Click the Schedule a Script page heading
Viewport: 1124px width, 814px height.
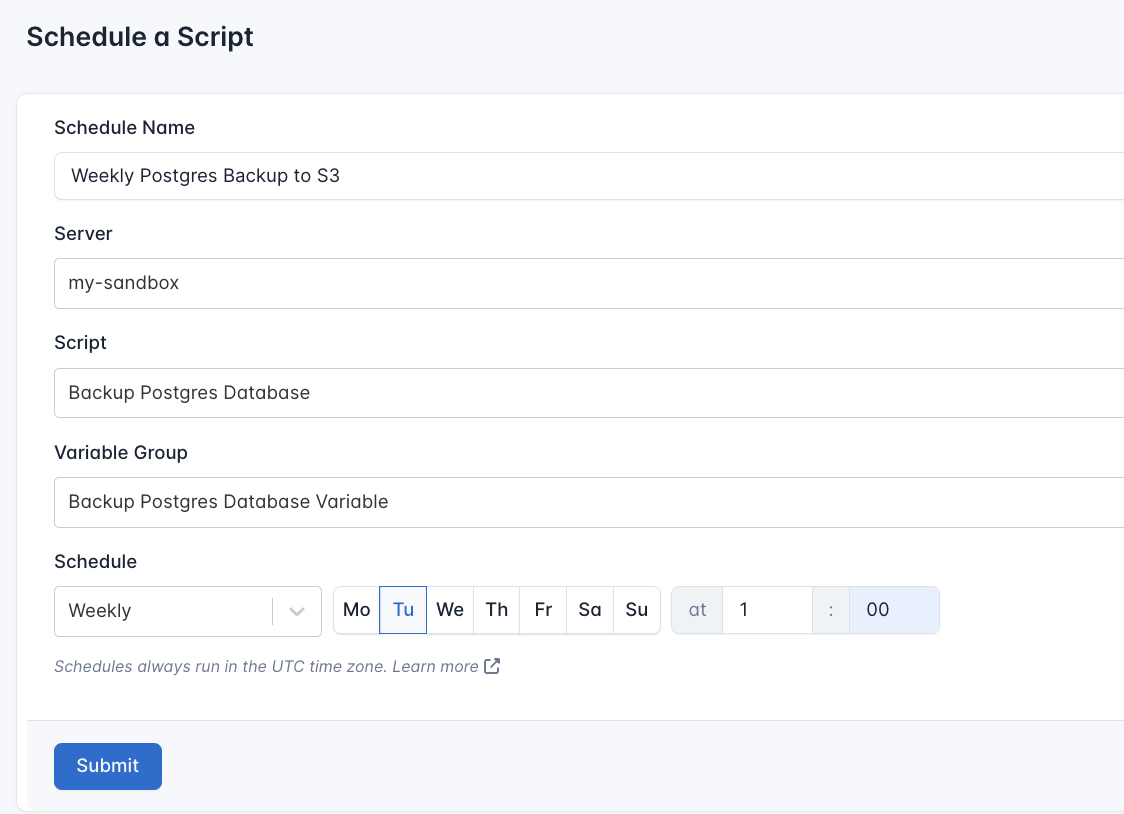[139, 37]
